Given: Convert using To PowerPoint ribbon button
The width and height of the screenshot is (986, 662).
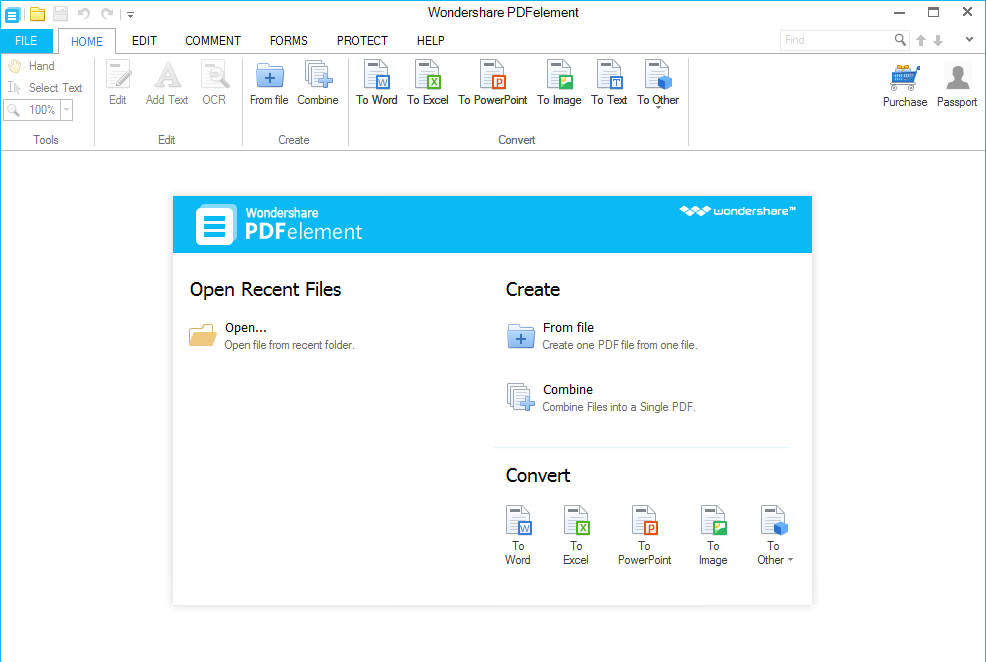Looking at the screenshot, I should (x=492, y=82).
